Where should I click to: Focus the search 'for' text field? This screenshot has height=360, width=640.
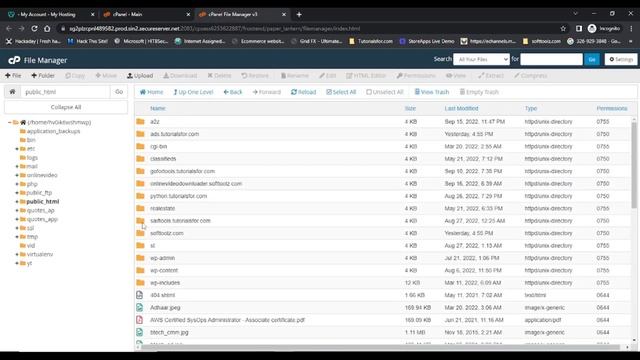click(x=551, y=59)
